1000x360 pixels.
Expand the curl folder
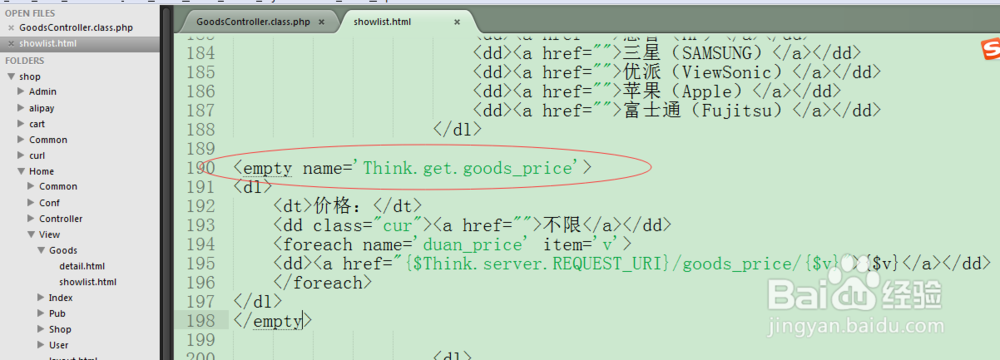point(21,155)
